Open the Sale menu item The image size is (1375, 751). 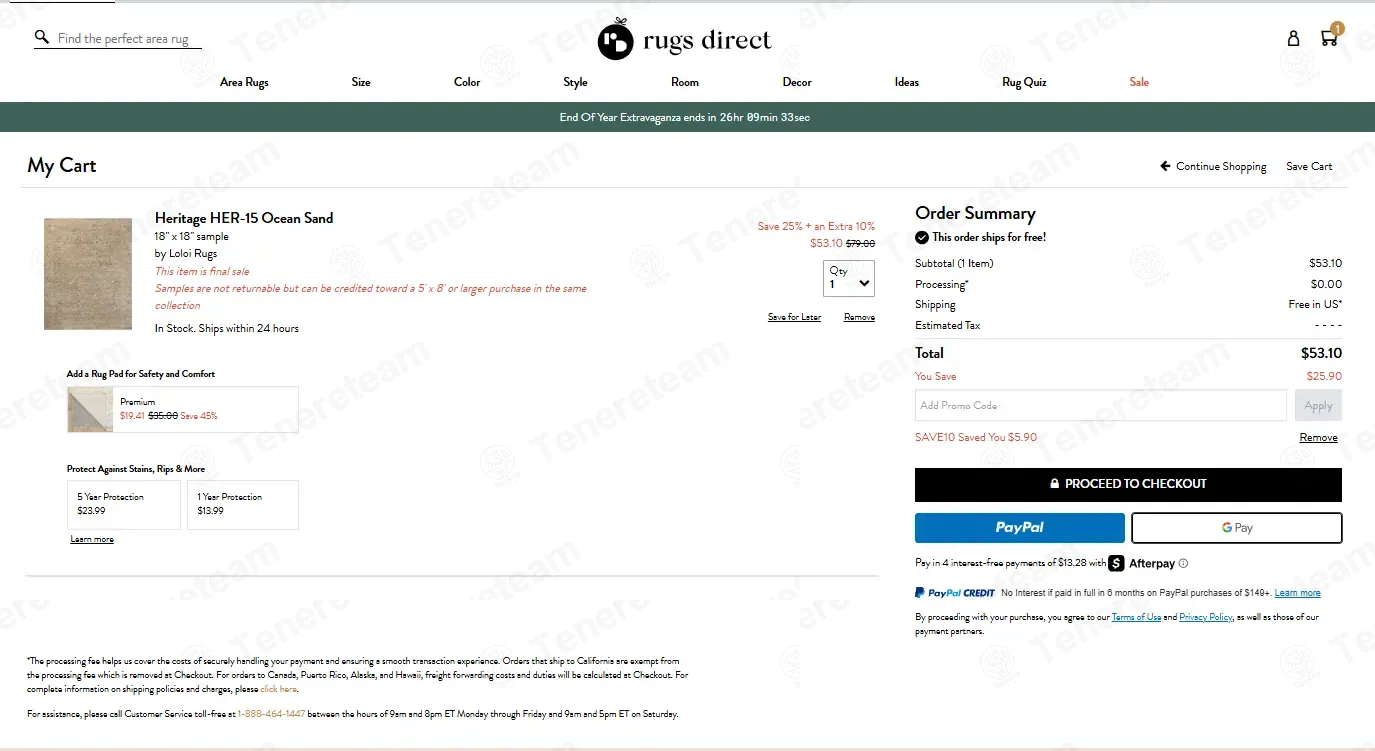click(1139, 82)
